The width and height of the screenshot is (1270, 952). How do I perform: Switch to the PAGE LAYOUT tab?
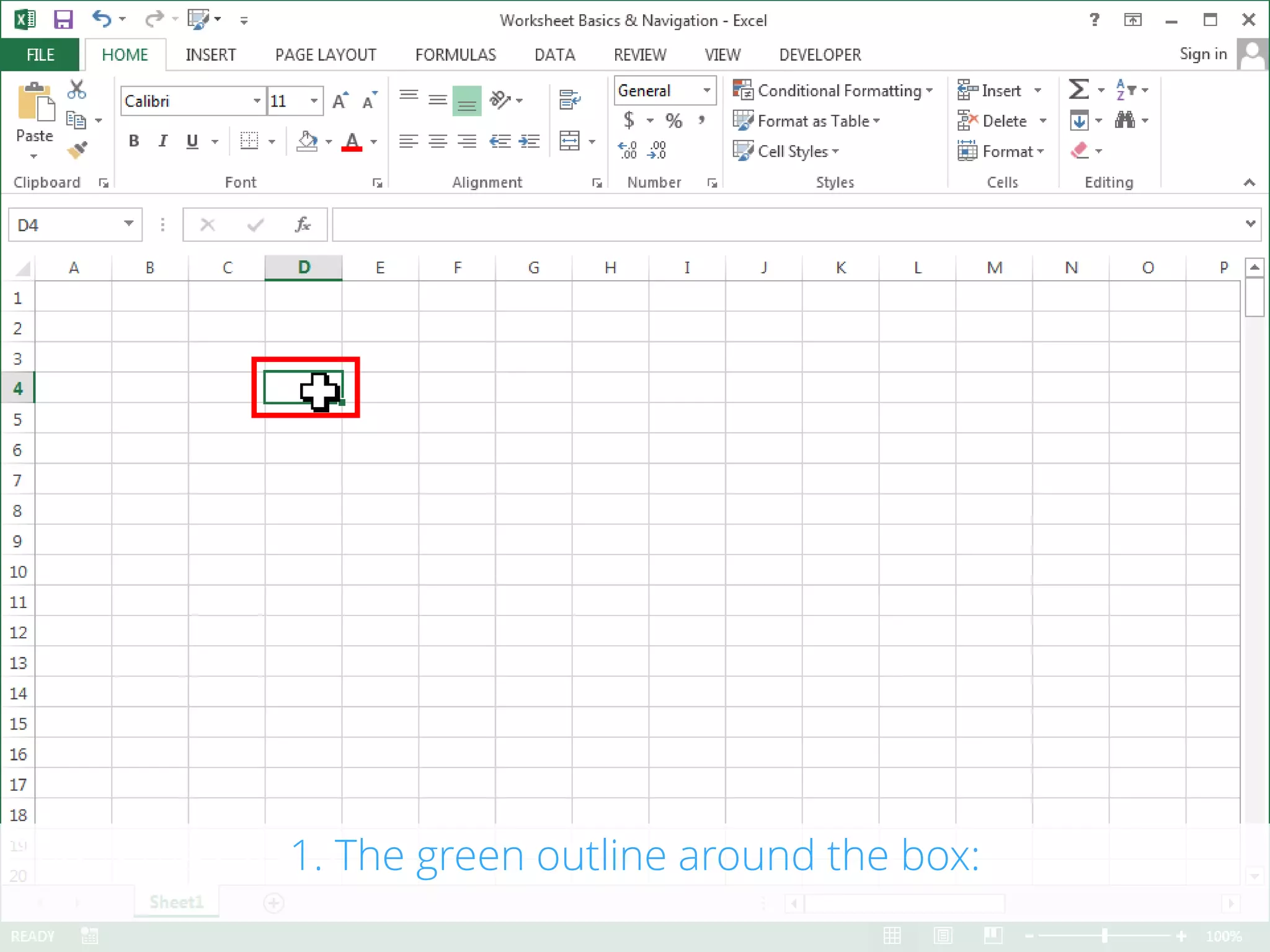point(326,55)
